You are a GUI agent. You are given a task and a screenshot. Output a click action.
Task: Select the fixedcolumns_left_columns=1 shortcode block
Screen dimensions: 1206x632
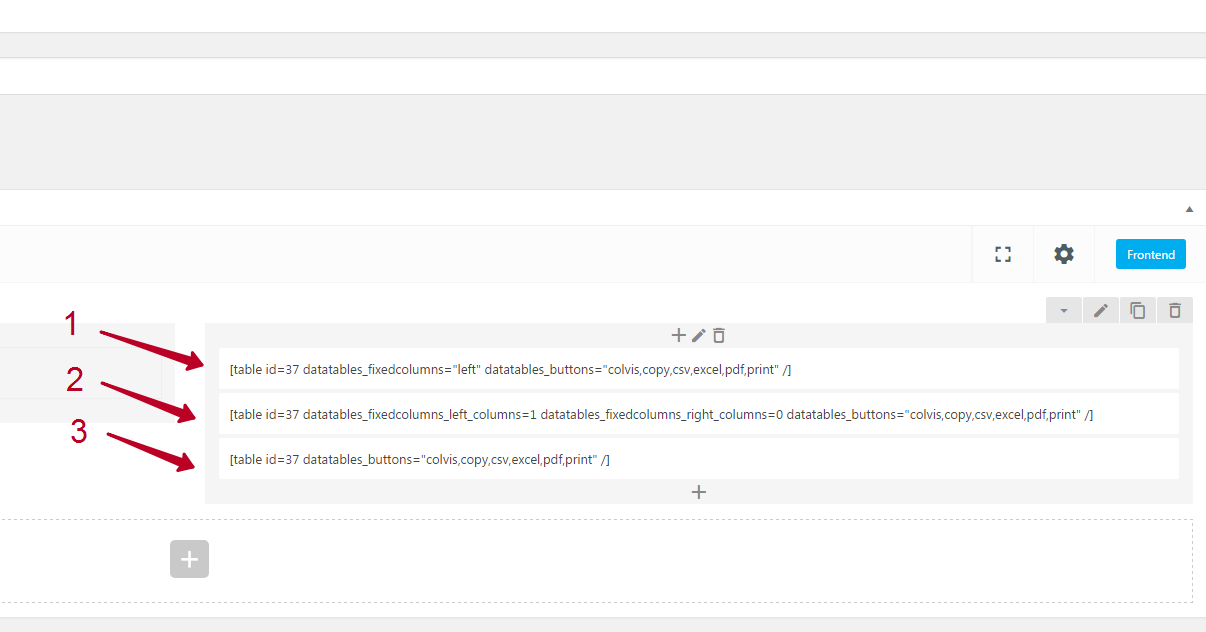(698, 414)
